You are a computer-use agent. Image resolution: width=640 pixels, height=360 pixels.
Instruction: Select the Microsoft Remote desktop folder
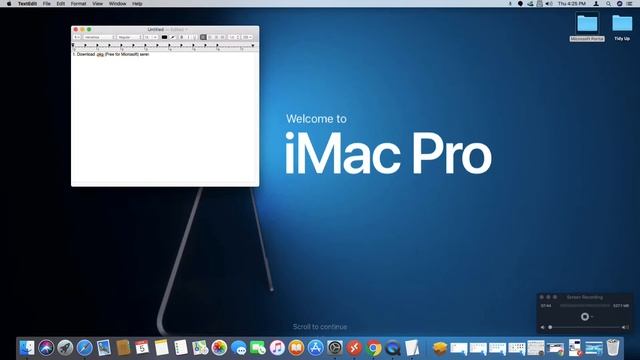tap(587, 27)
